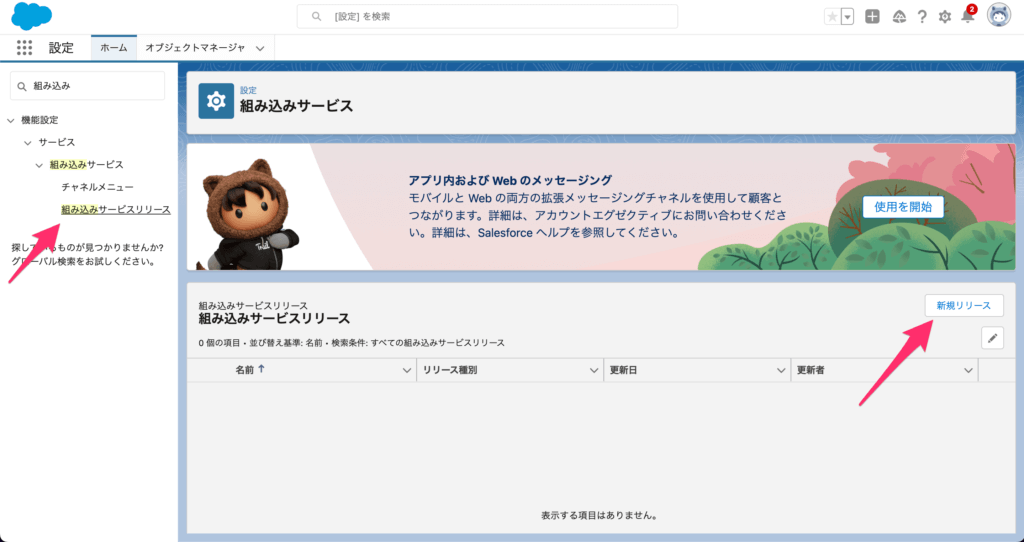Open 組み込みサービスリリース sidebar link
The width and height of the screenshot is (1024, 542).
click(116, 210)
